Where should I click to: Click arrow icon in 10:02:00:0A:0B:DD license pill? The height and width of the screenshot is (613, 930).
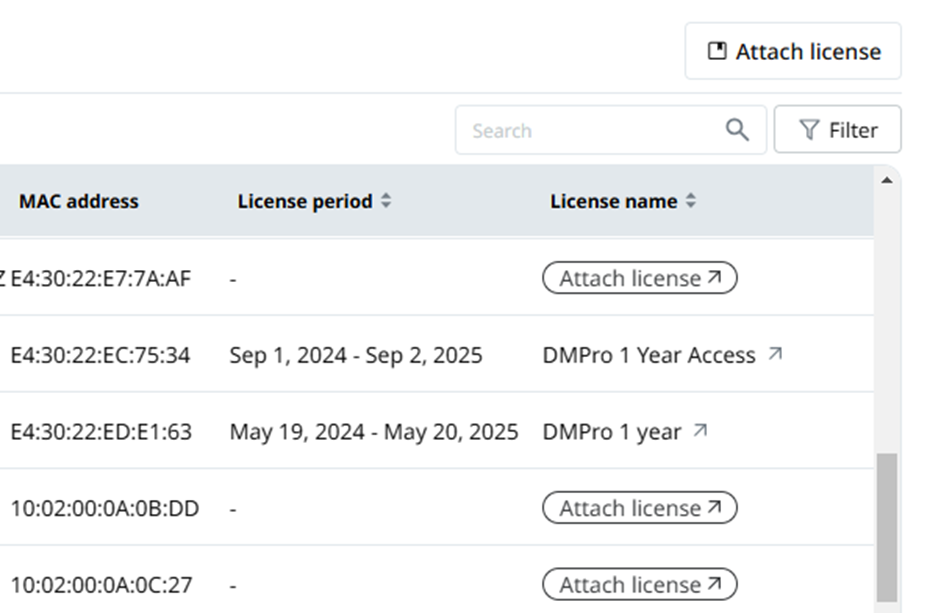tap(715, 507)
